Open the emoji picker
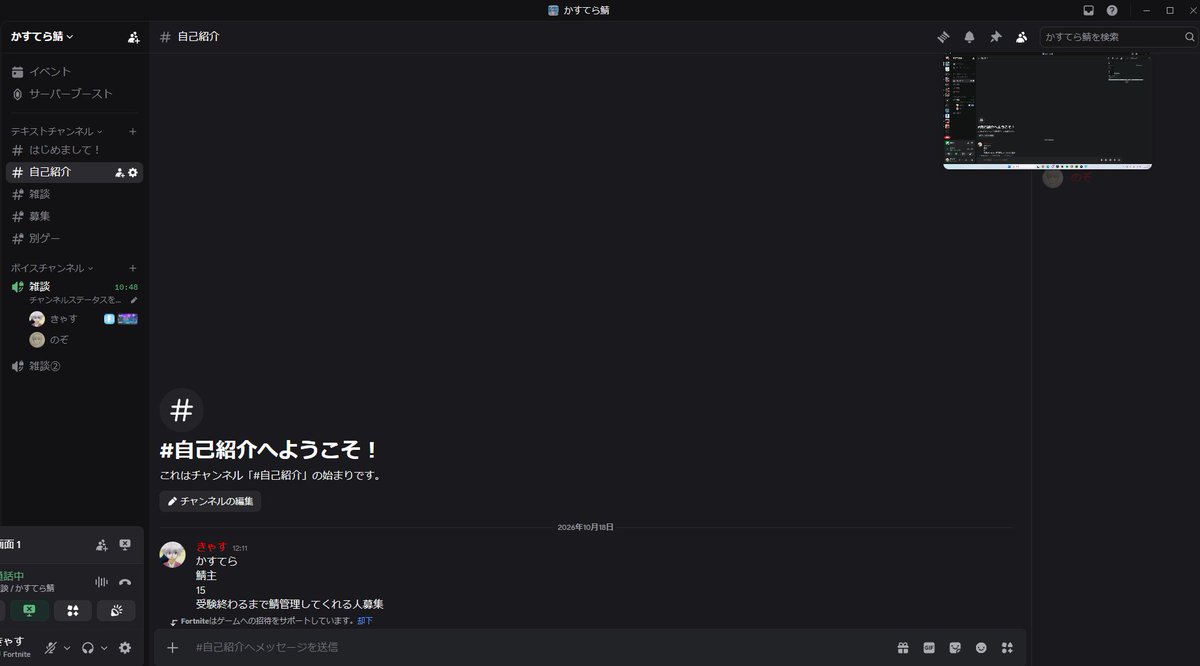This screenshot has height=666, width=1200. coord(981,648)
